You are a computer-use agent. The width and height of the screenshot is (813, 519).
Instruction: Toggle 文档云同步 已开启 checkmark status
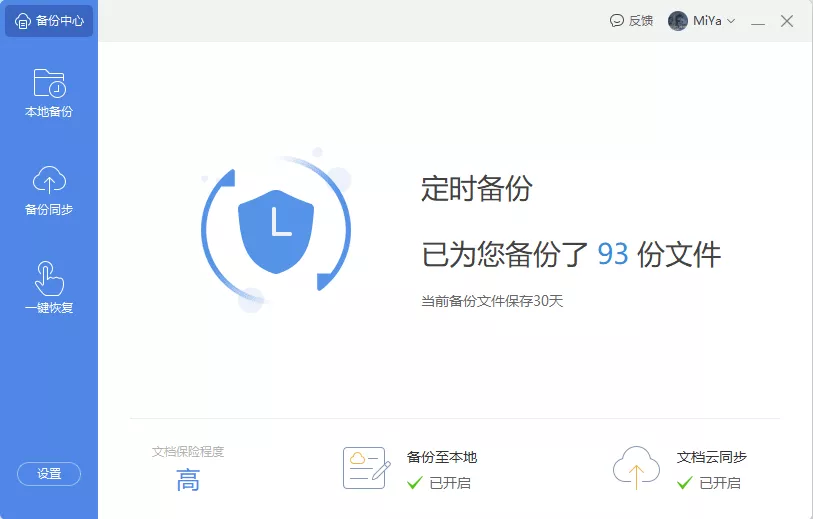tap(685, 483)
